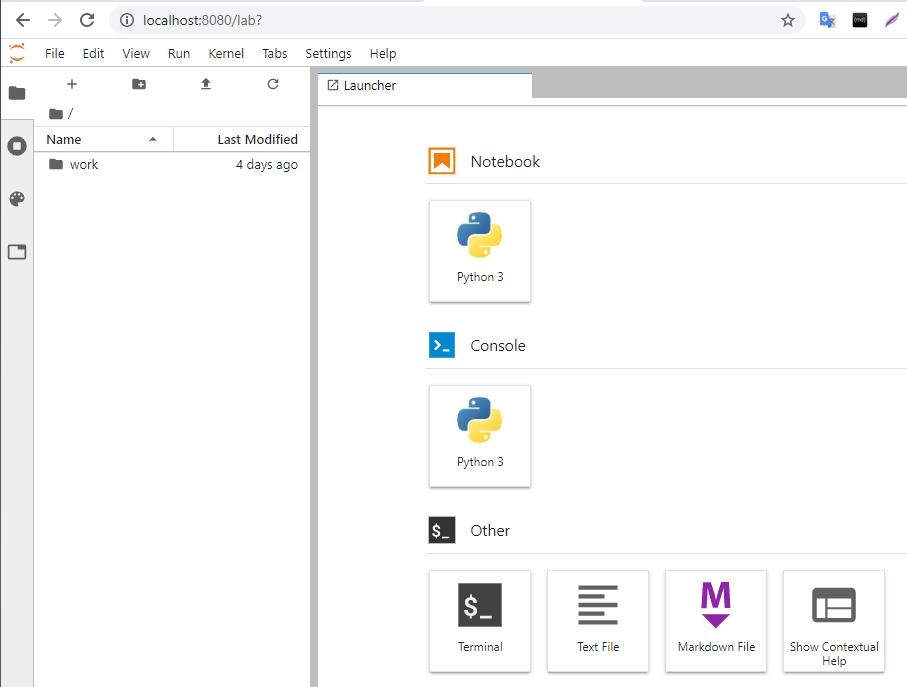The width and height of the screenshot is (907, 687).
Task: Open the Settings menu
Action: click(328, 54)
